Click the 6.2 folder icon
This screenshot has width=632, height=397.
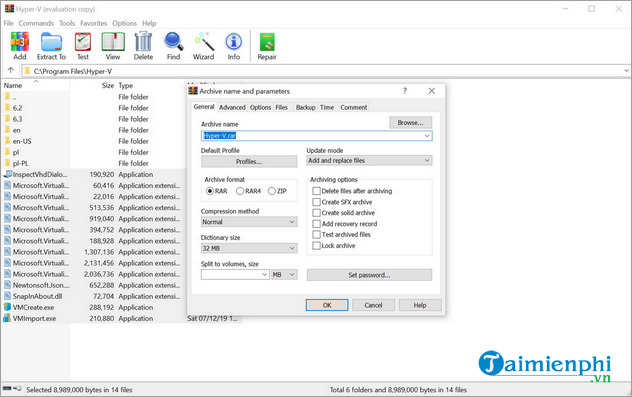click(x=7, y=108)
